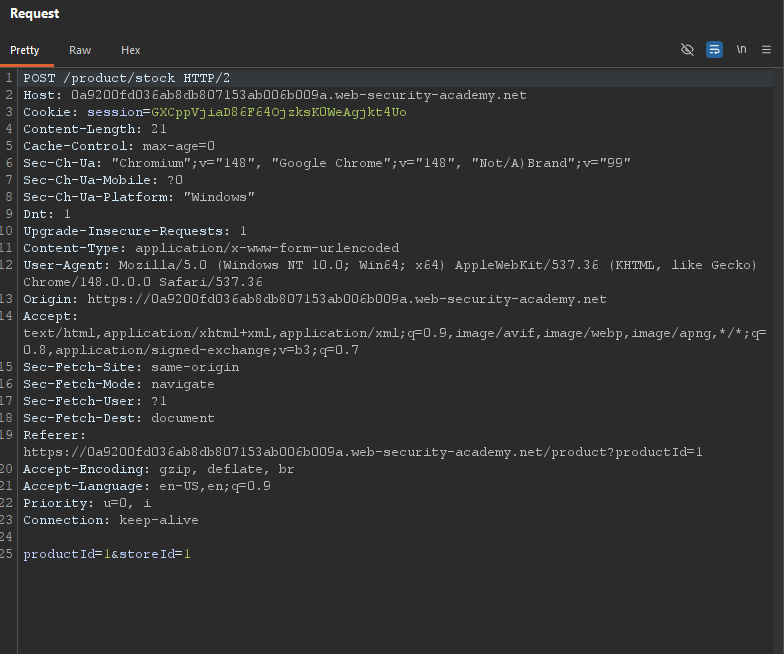Click the Host header value

click(x=298, y=95)
